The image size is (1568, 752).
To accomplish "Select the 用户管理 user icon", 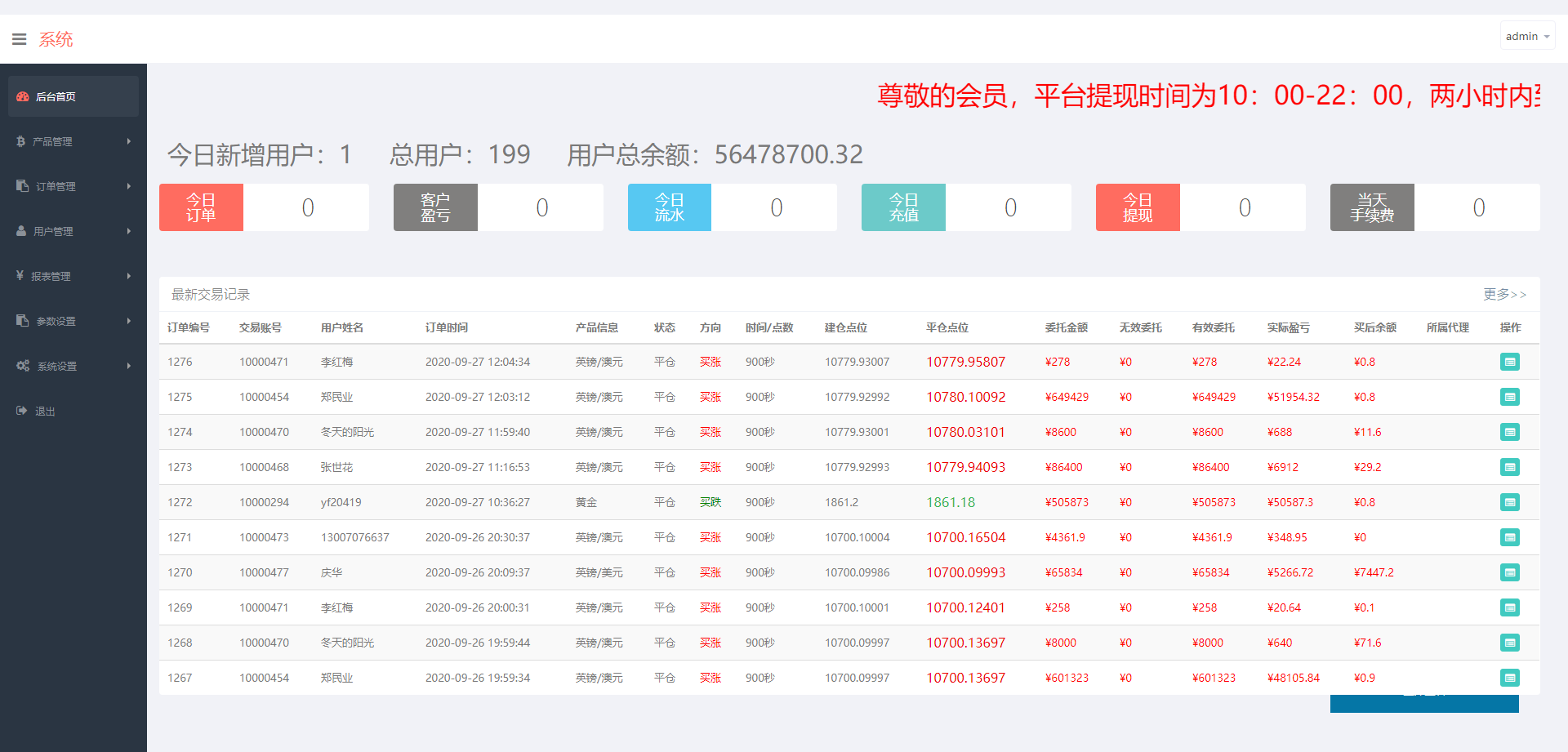I will [20, 230].
